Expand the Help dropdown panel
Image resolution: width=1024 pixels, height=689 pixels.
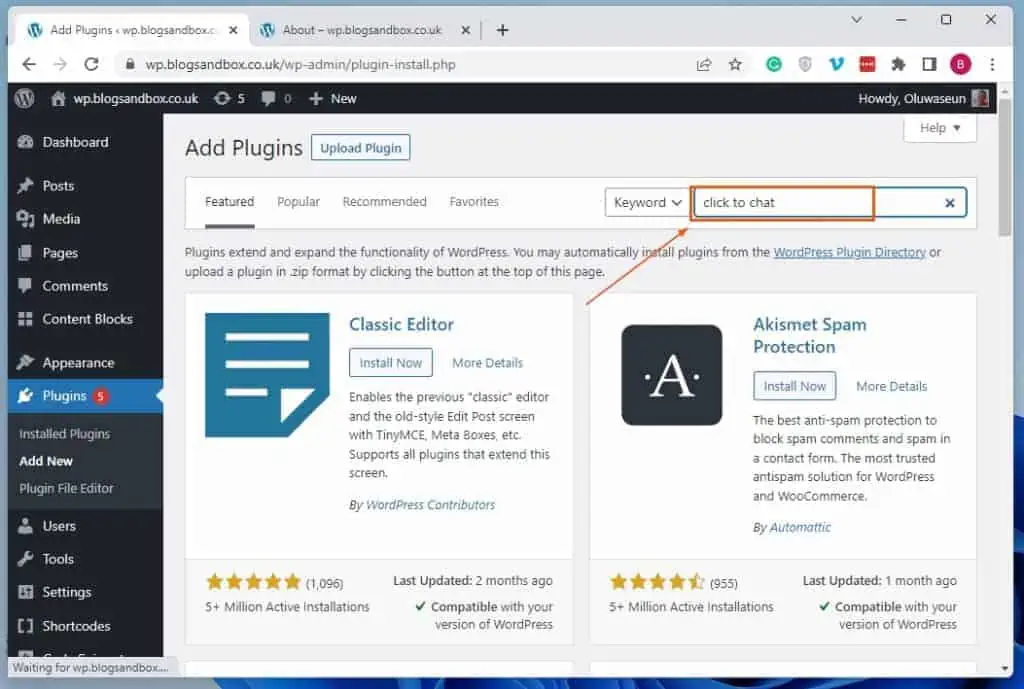(x=940, y=128)
